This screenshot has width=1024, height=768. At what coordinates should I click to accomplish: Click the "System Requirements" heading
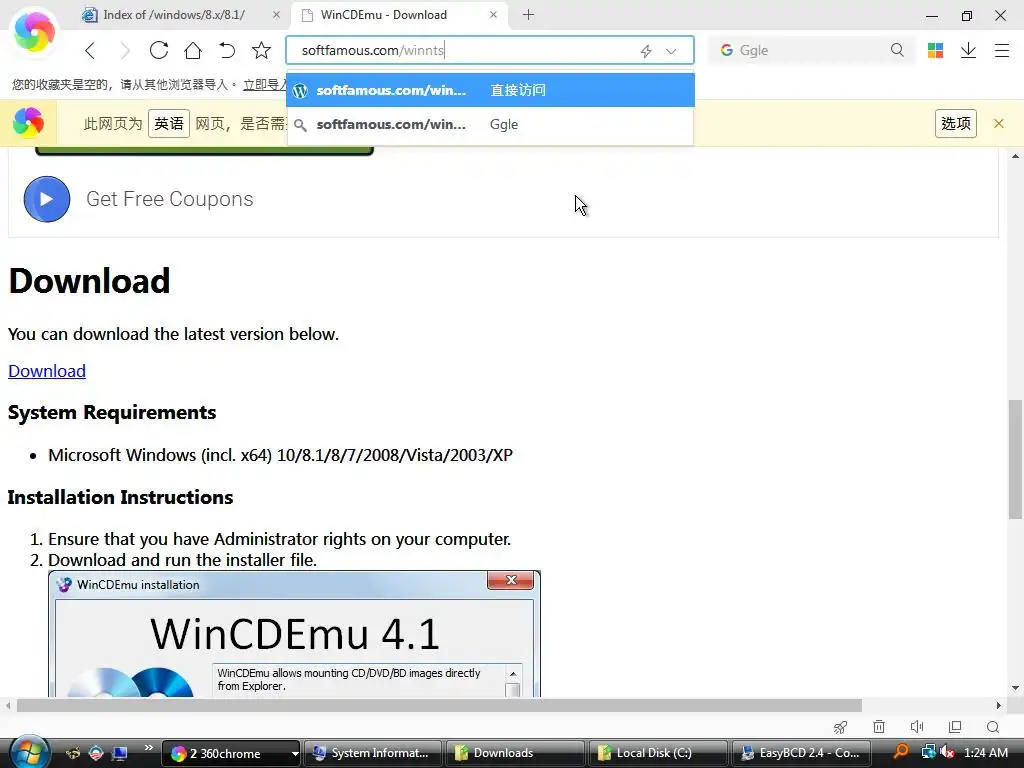point(112,413)
